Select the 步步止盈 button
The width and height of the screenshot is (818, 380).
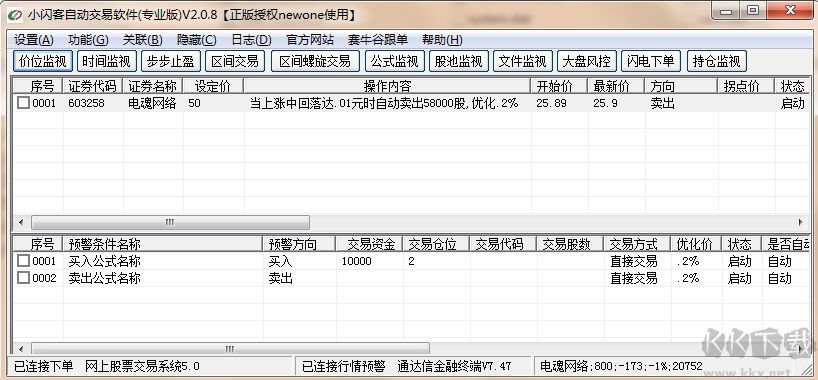(171, 62)
